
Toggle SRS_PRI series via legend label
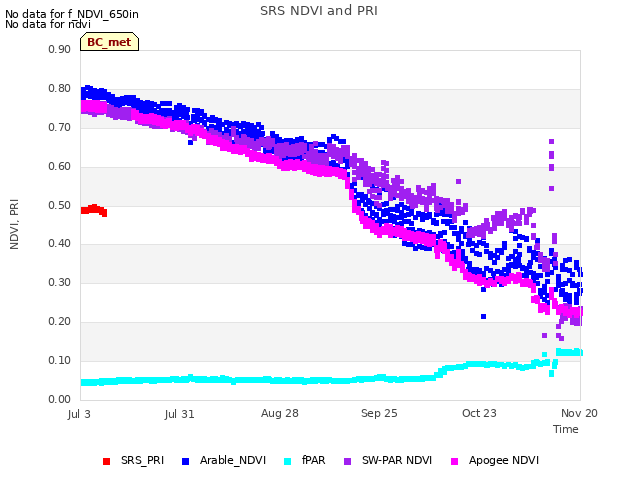(x=142, y=460)
